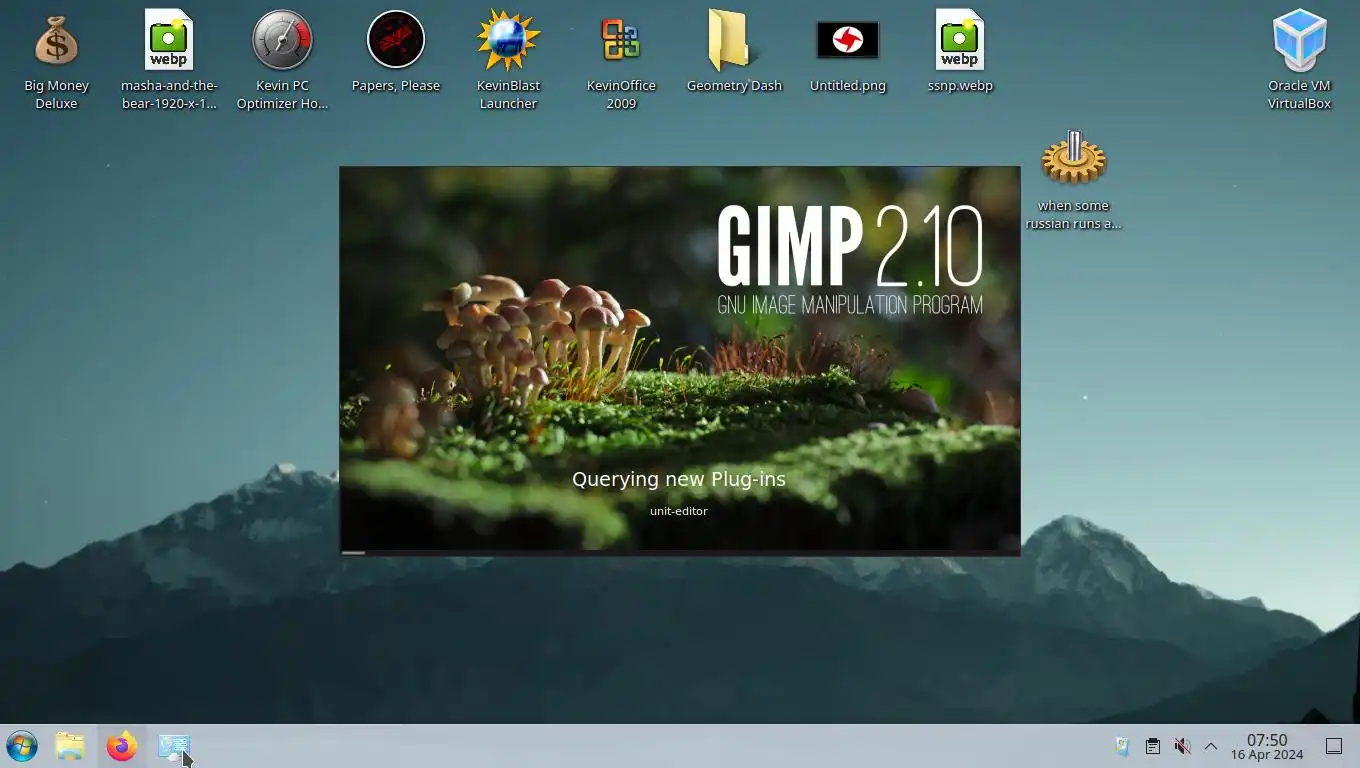Click the show desktop button in taskbar corner
The height and width of the screenshot is (768, 1360).
pos(1334,746)
